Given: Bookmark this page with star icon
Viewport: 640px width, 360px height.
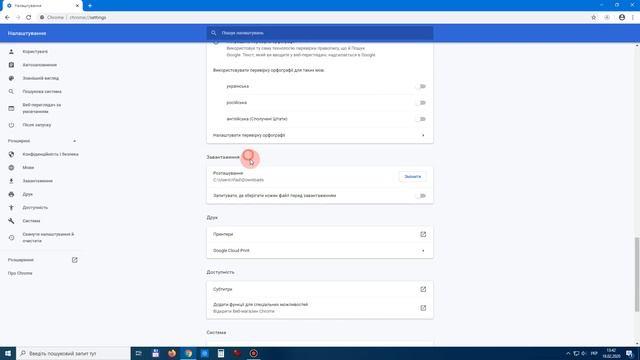Looking at the screenshot, I should pyautogui.click(x=593, y=18).
